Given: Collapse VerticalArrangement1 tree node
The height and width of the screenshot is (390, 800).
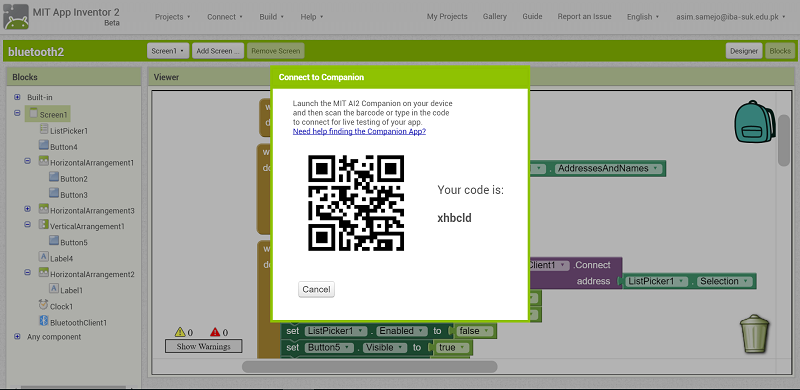Looking at the screenshot, I should point(28,225).
